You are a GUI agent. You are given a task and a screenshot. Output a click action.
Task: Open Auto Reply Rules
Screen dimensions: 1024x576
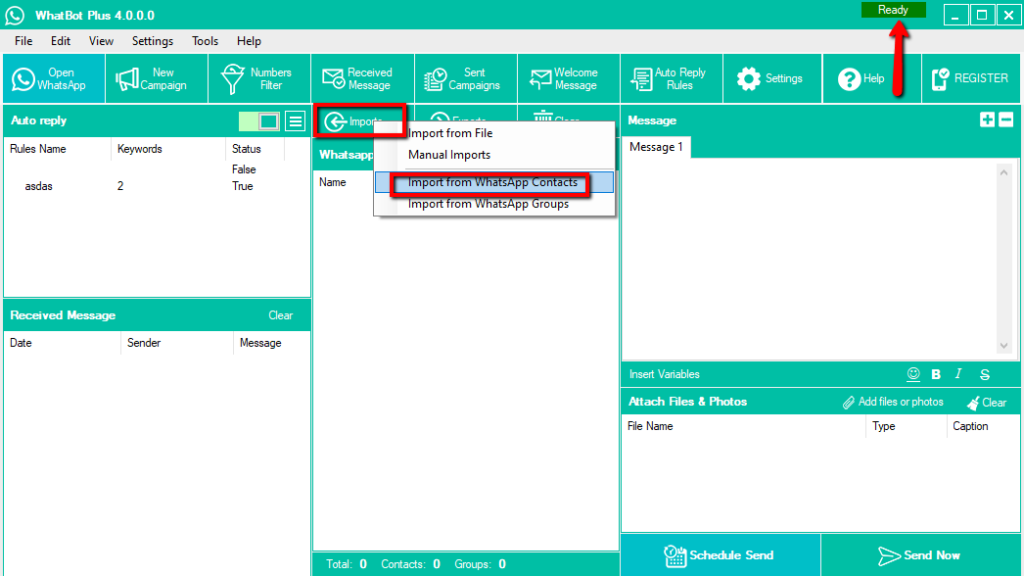click(x=672, y=79)
